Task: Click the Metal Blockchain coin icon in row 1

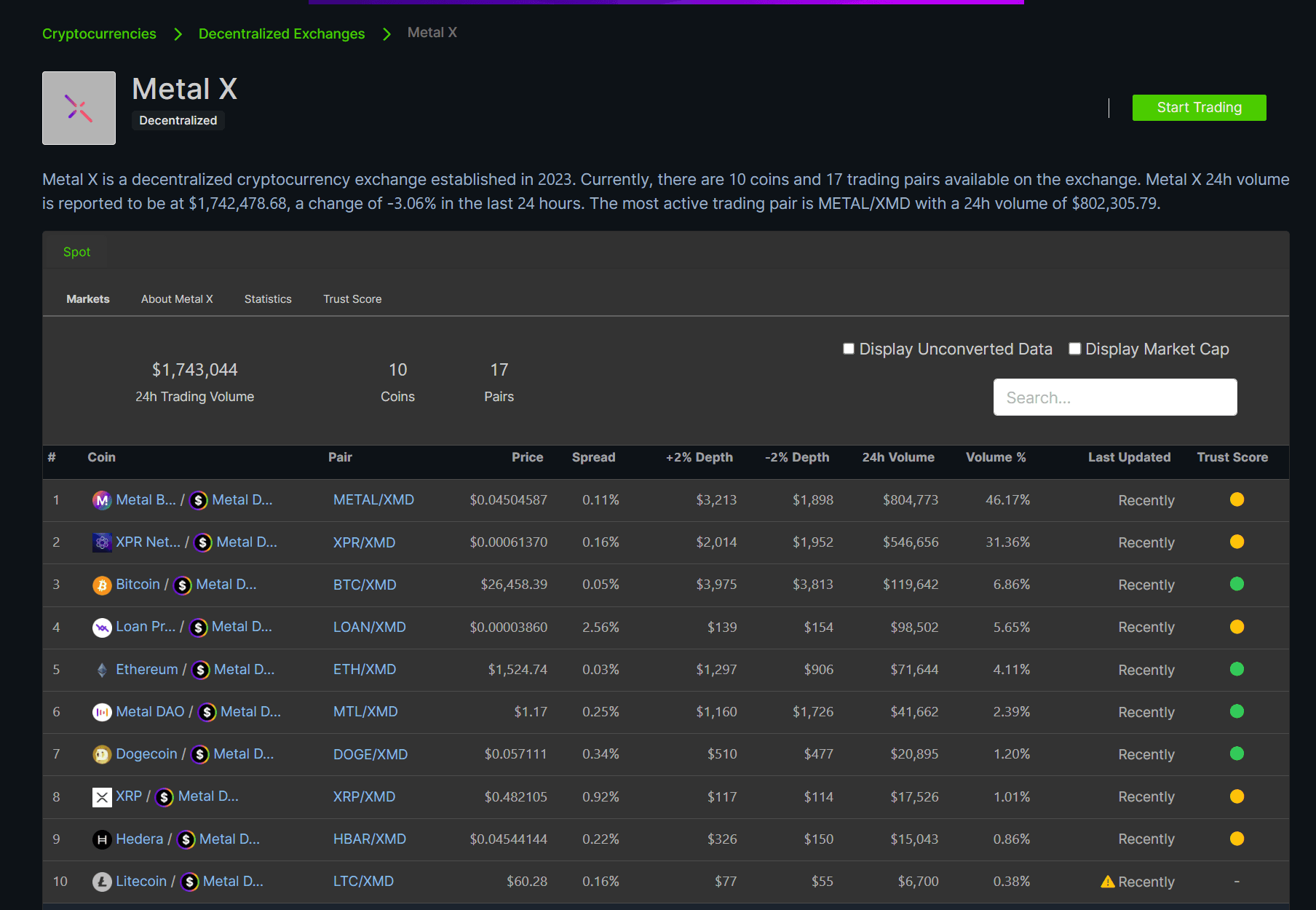Action: [102, 500]
